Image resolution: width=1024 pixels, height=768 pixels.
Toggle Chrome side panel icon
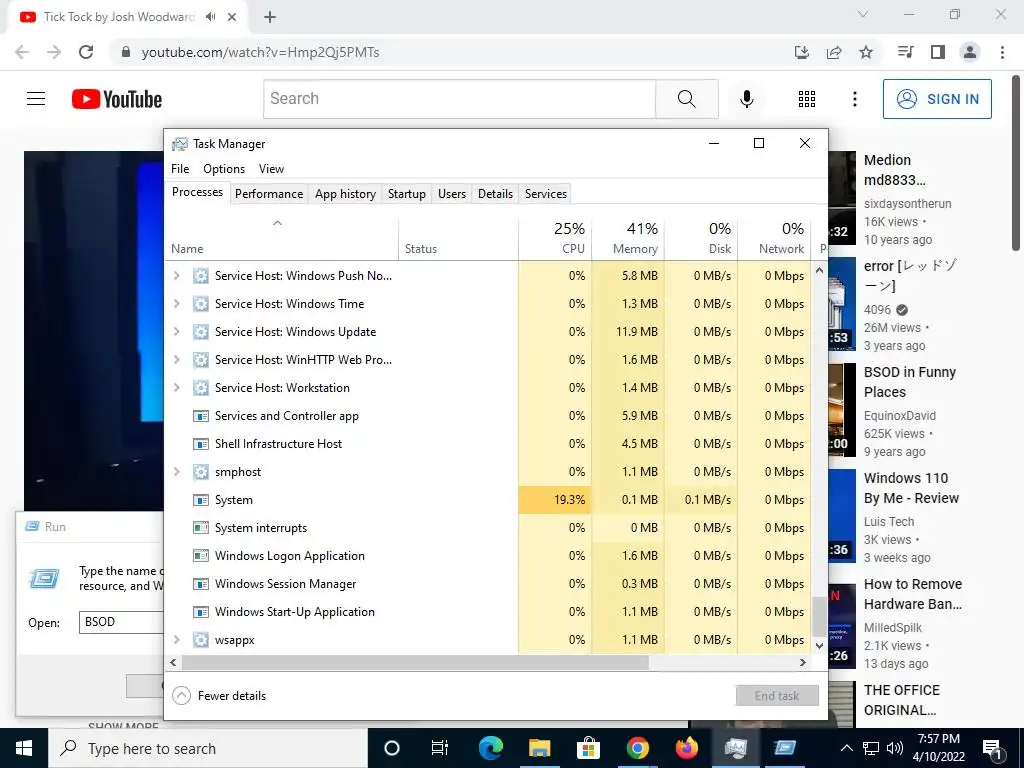click(938, 52)
